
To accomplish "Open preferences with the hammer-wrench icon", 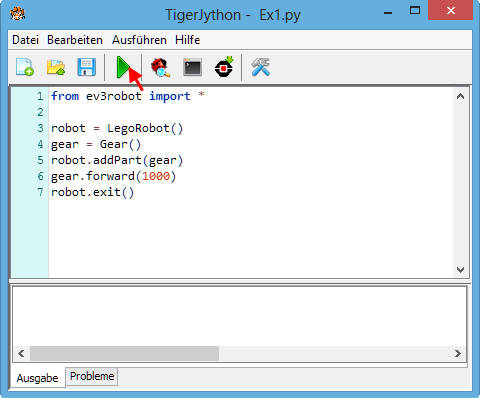I will pyautogui.click(x=260, y=67).
